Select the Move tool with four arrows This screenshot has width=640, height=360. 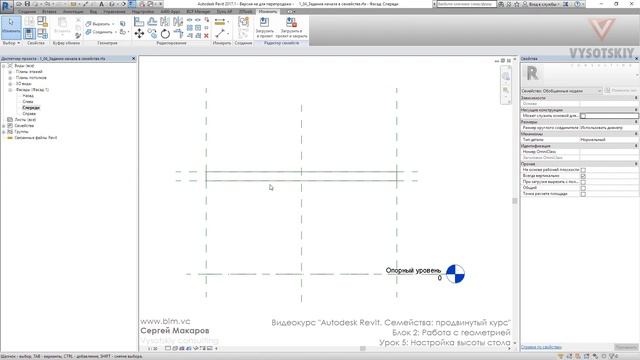tap(139, 33)
